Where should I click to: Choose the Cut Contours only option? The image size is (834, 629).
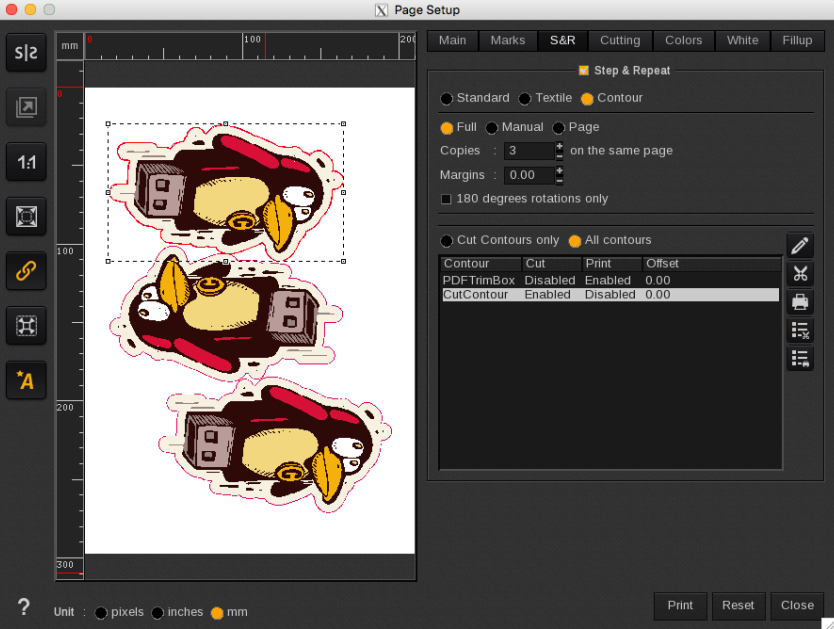(446, 241)
